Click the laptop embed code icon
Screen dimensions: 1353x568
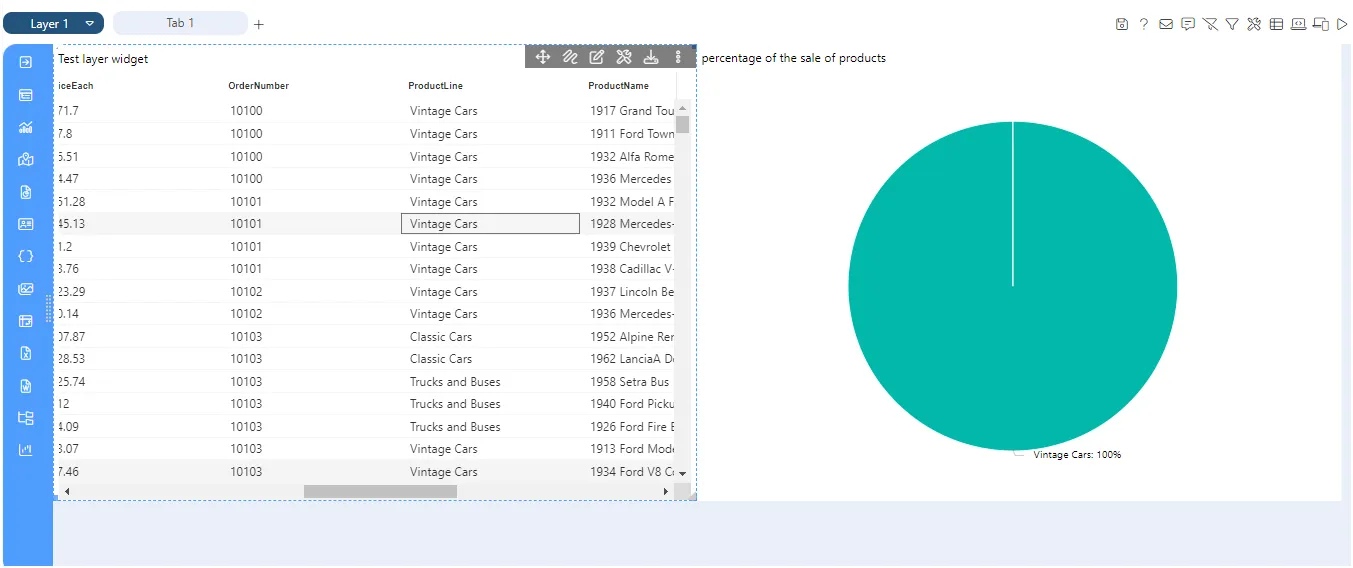point(1298,24)
